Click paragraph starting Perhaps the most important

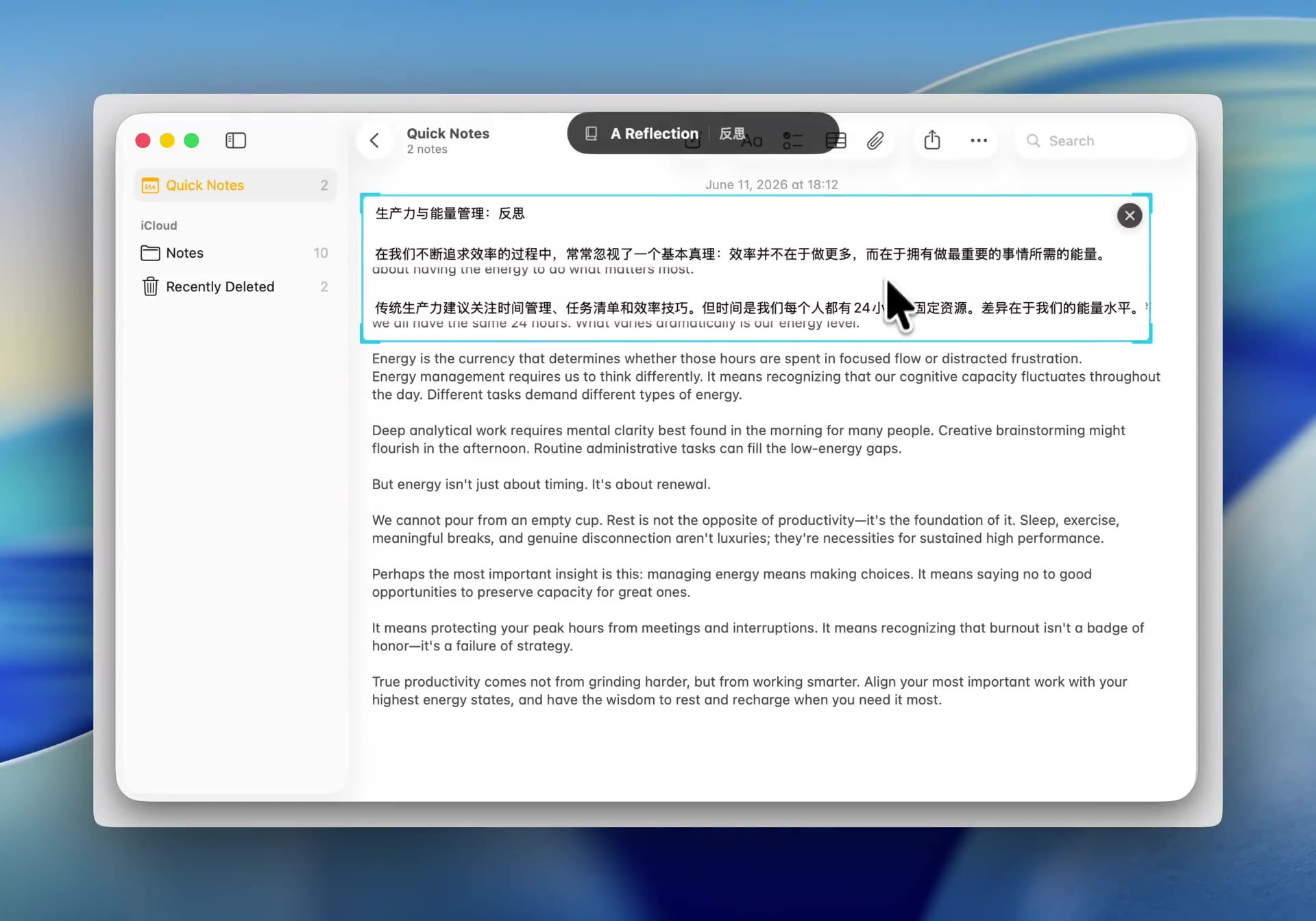731,583
